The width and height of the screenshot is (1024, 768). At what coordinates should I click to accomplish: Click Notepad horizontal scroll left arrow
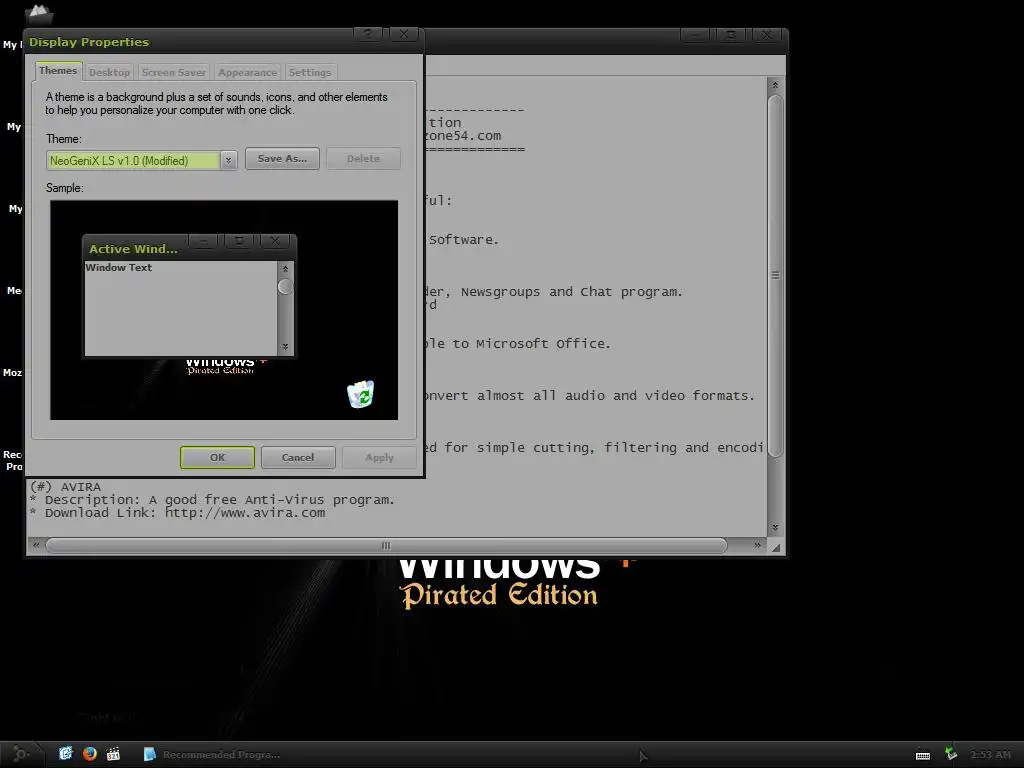pyautogui.click(x=37, y=545)
